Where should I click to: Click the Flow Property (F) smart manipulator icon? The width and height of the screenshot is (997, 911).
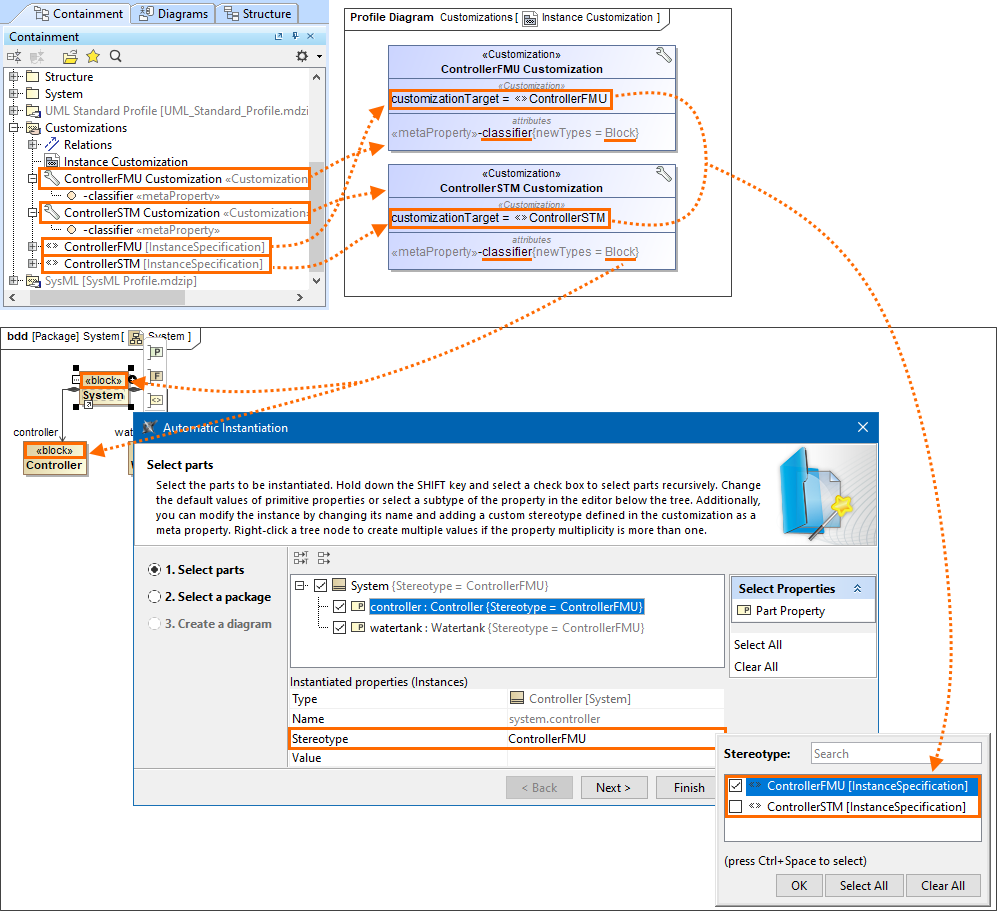click(156, 376)
